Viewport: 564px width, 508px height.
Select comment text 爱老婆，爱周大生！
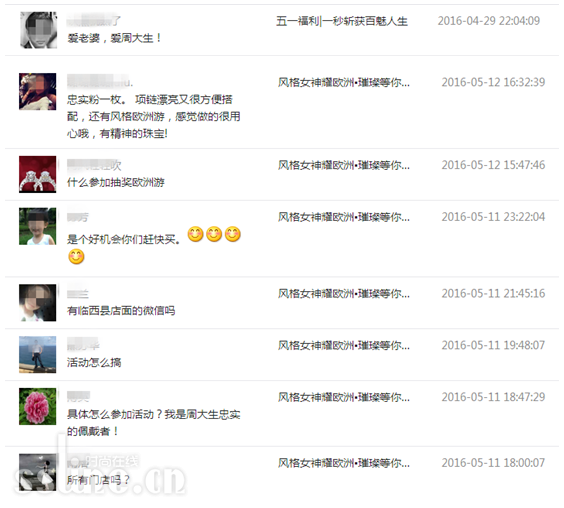114,38
